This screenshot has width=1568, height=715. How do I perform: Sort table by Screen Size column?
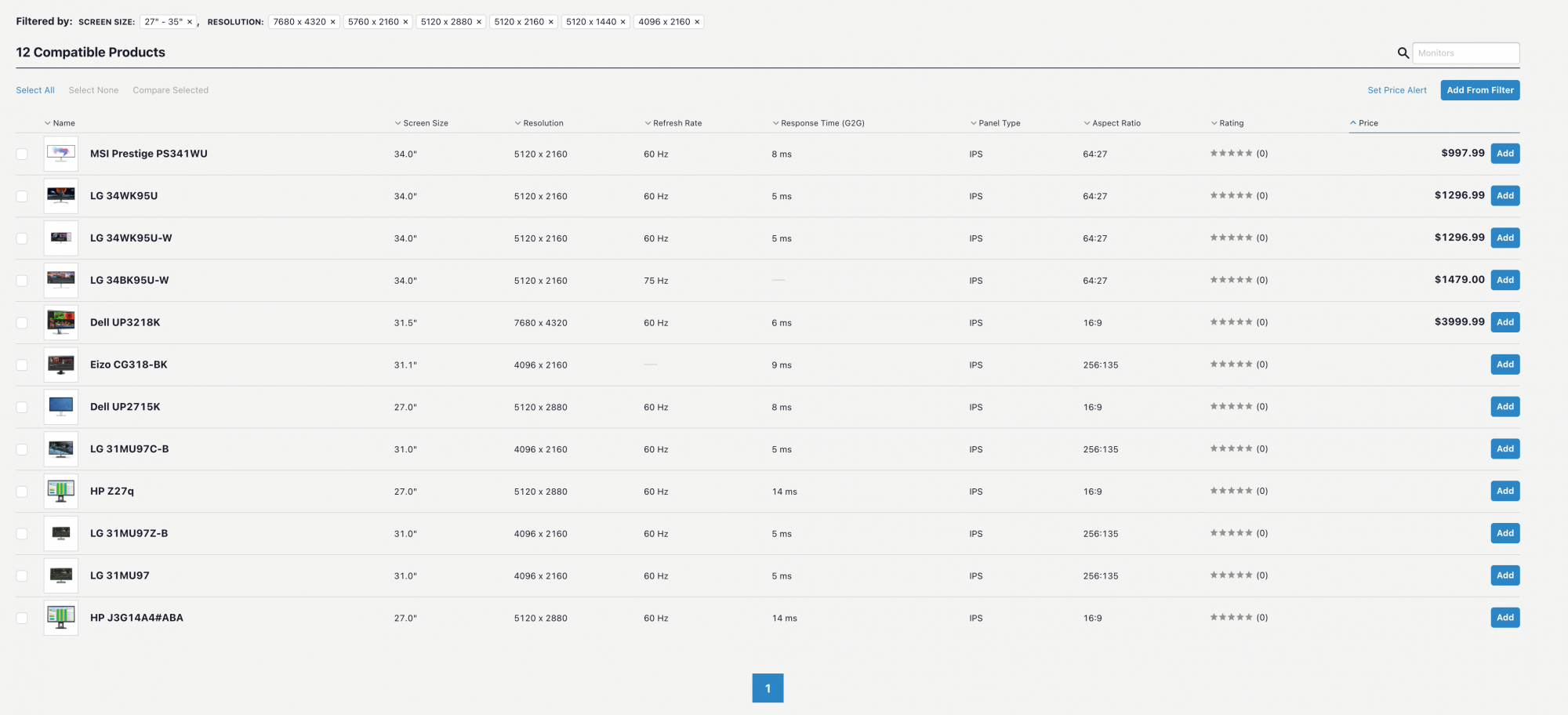(421, 123)
